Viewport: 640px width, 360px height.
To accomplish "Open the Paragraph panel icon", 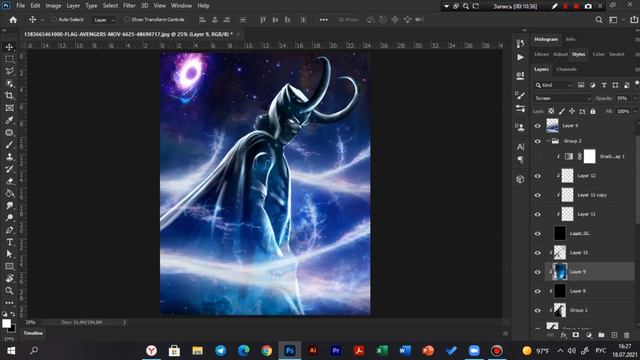I will point(520,160).
